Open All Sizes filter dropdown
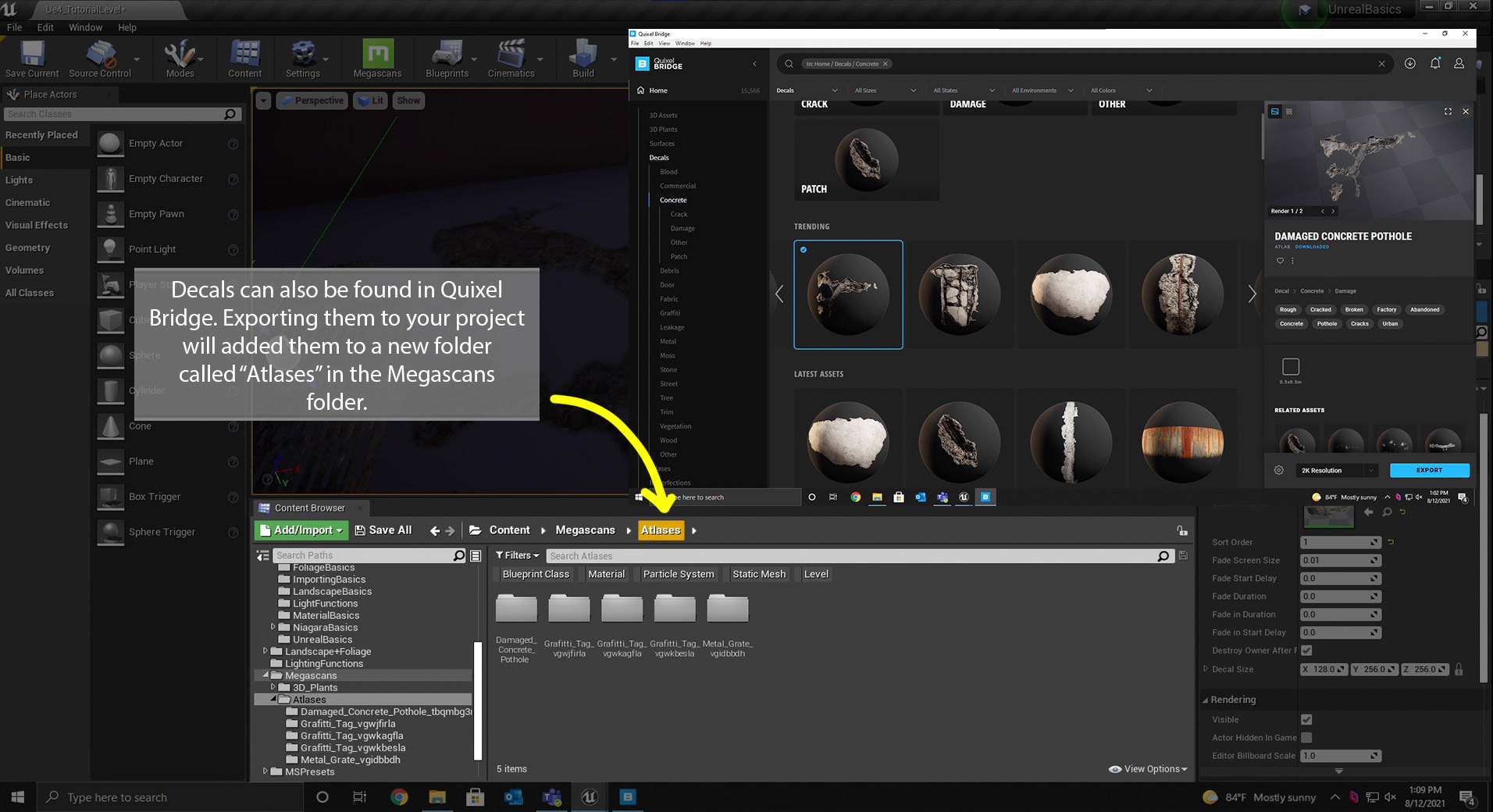The width and height of the screenshot is (1493, 812). point(885,91)
